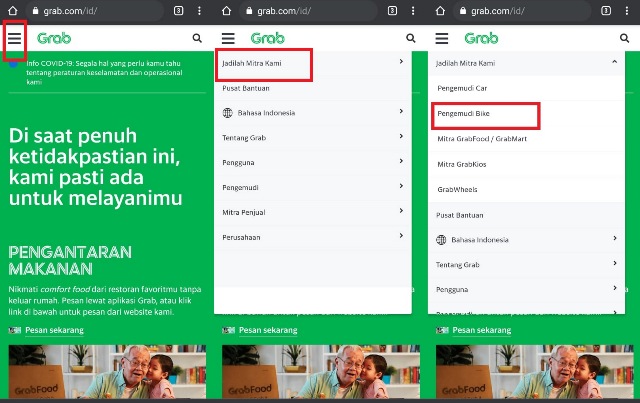Open Mitra Penjual in middle panel menu
This screenshot has height=403, width=640.
pos(244,212)
